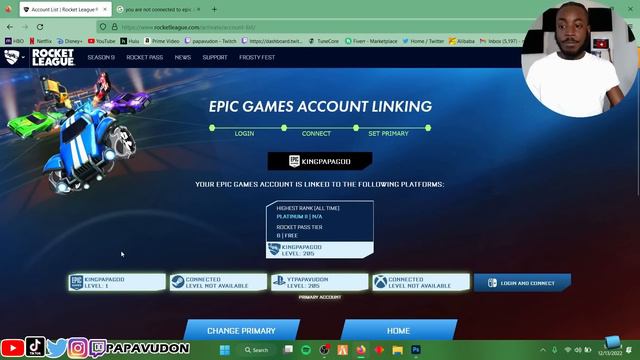Open File Explorer from the taskbar

tap(398, 350)
